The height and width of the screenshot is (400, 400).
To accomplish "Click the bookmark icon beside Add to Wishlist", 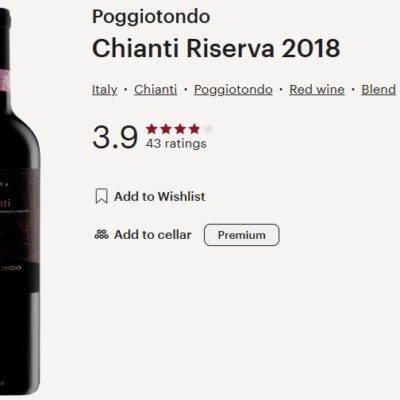I will click(101, 196).
